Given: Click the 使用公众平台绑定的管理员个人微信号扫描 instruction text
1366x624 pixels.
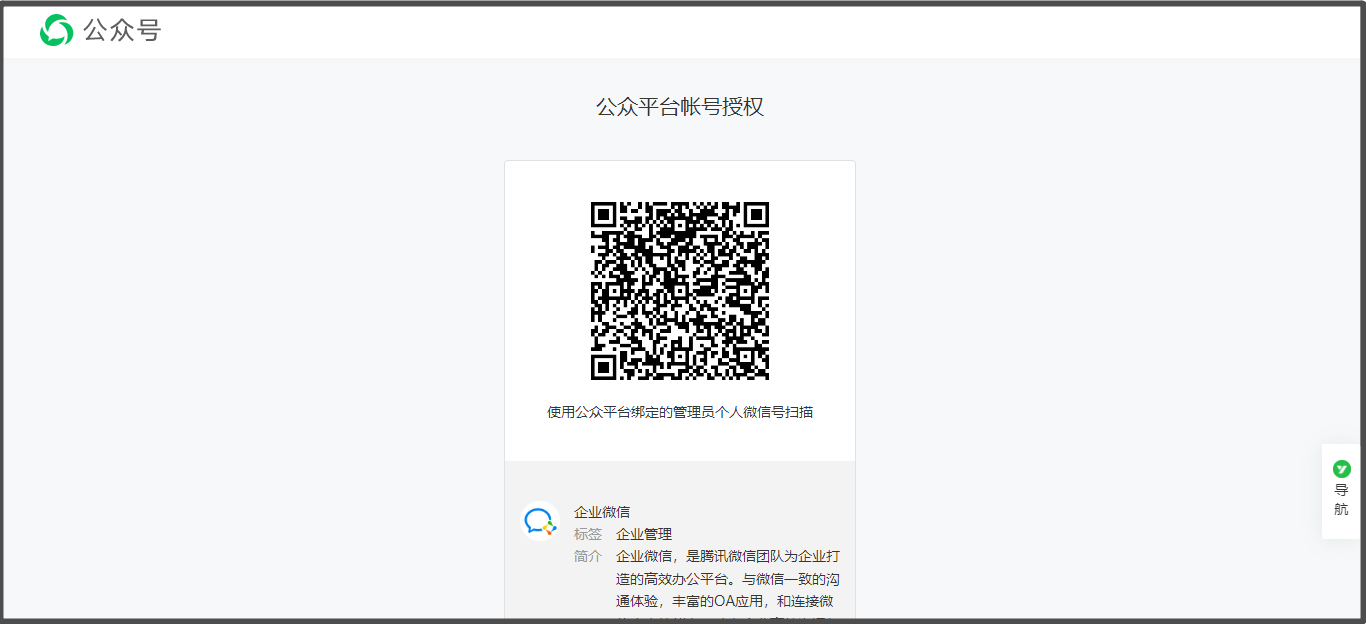Looking at the screenshot, I should click(680, 412).
